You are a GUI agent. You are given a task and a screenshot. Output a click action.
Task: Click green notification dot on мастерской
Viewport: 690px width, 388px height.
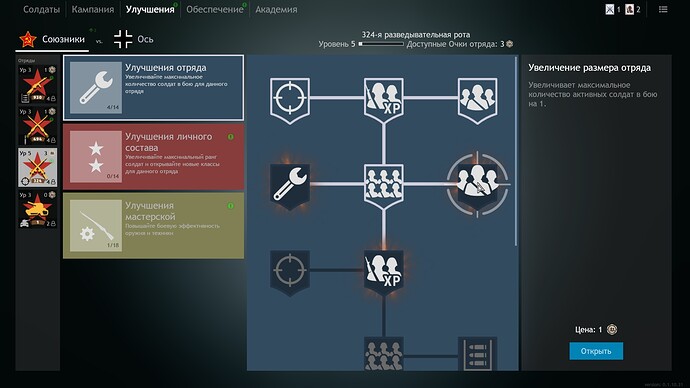[x=231, y=206]
